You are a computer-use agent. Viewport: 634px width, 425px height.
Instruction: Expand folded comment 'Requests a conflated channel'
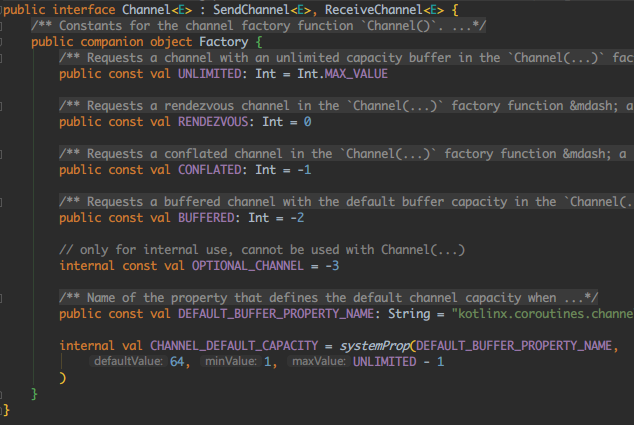346,154
